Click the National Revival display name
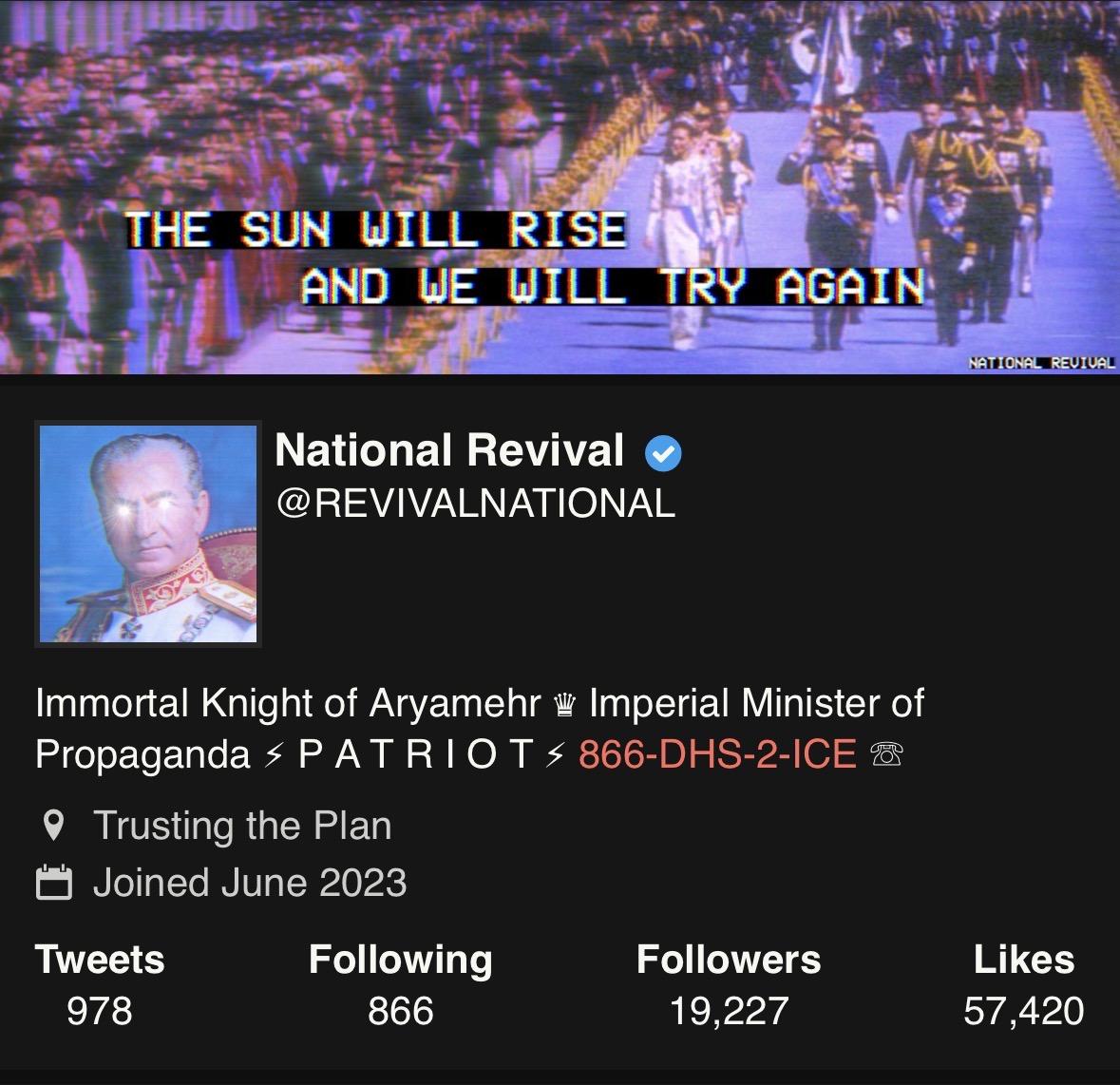Viewport: 1120px width, 1085px height. click(x=449, y=450)
